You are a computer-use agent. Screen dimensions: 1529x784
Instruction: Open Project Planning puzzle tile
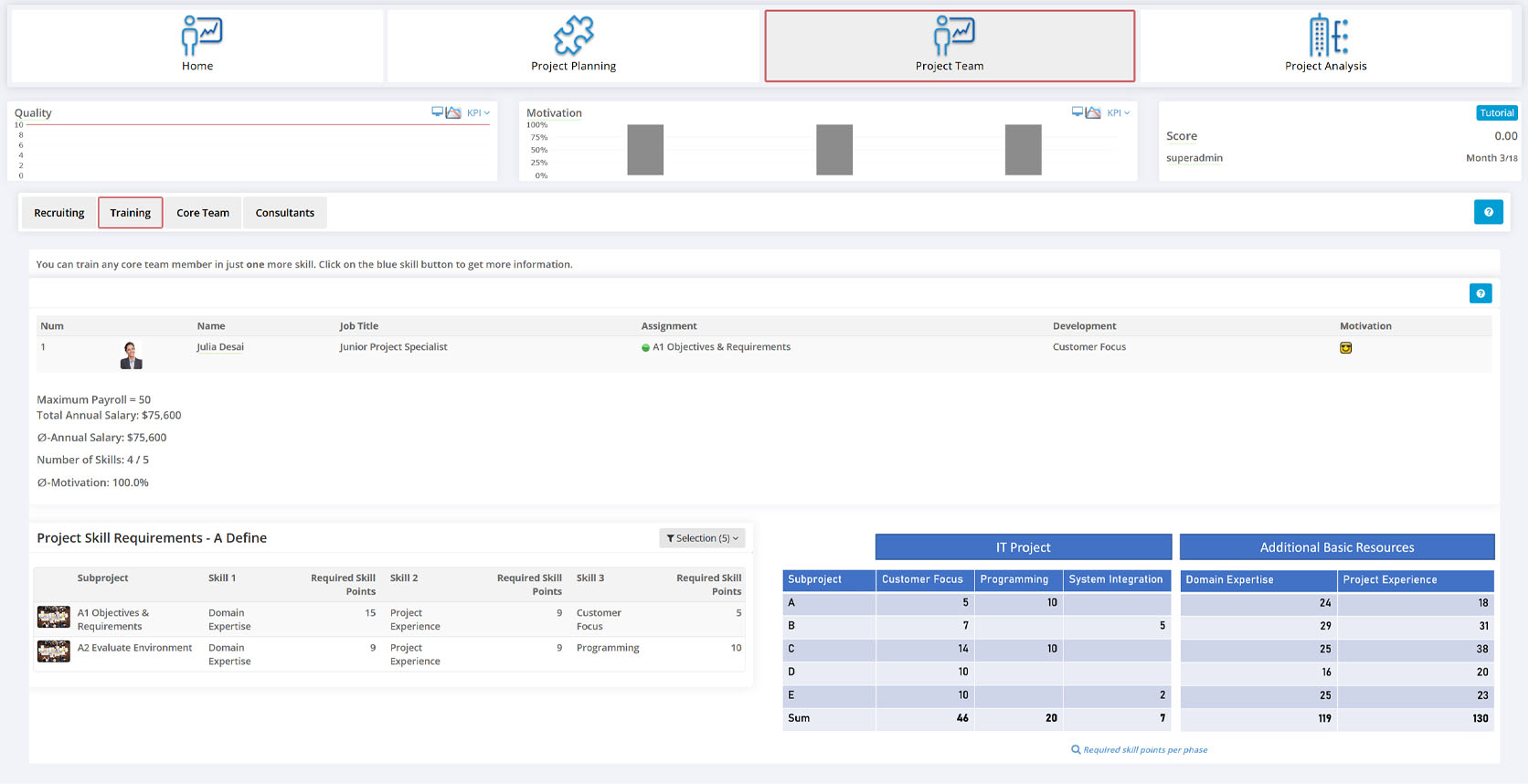tap(573, 46)
